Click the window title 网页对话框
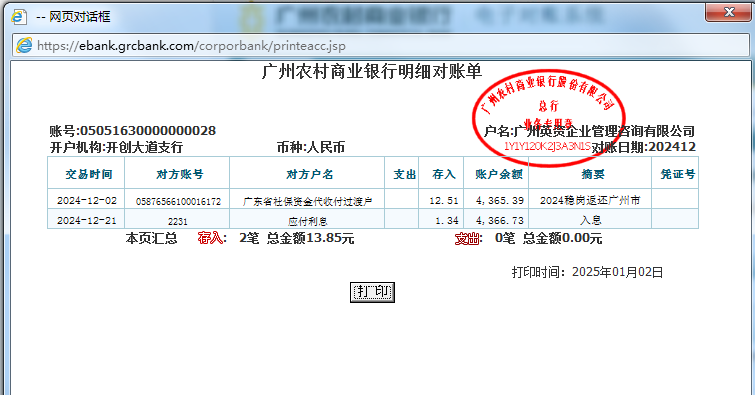 click(x=80, y=17)
